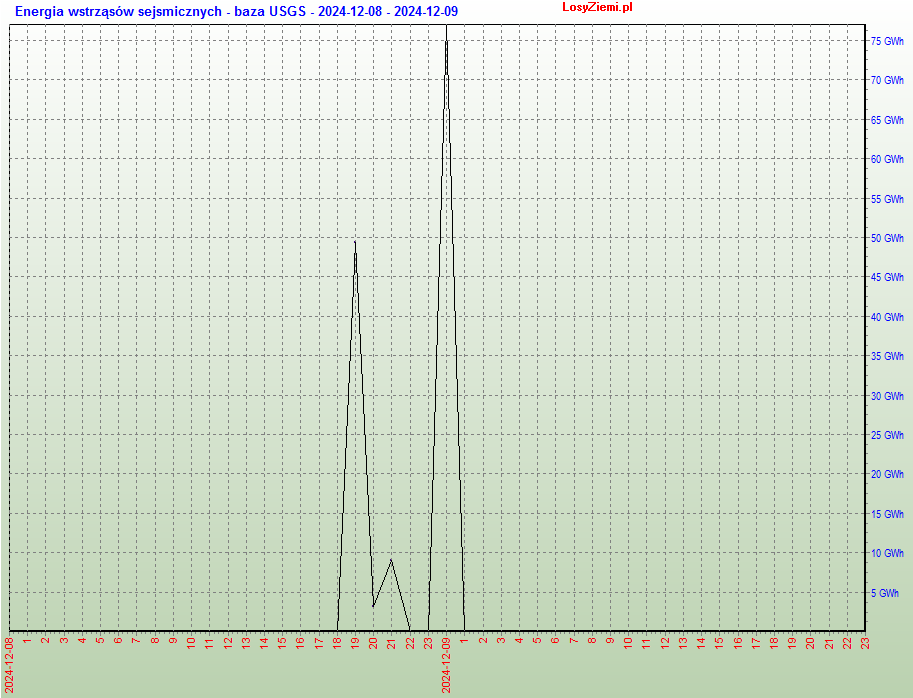Click the tip of the 50 GWh peak
This screenshot has height=698, width=913.
click(x=355, y=241)
